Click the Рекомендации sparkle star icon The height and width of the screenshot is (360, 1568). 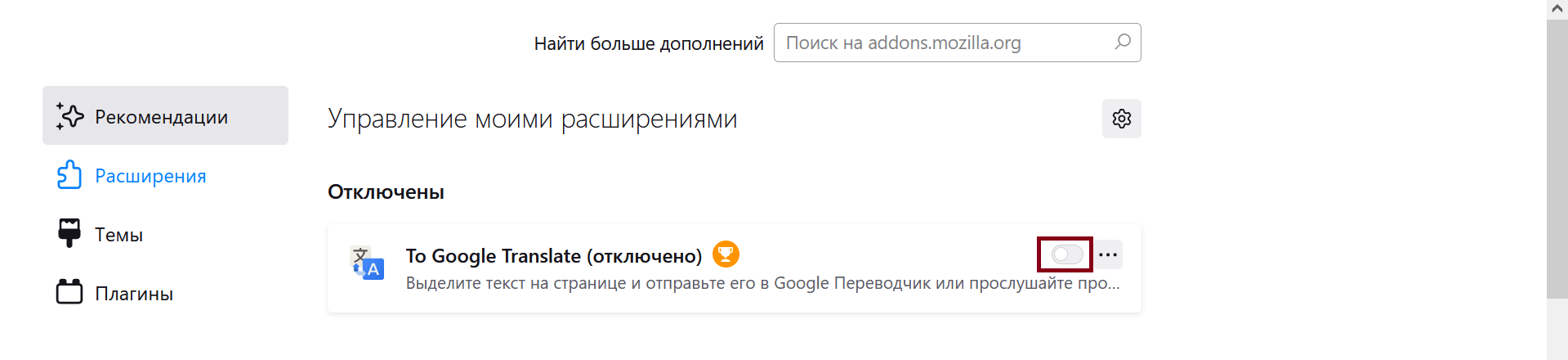(69, 116)
